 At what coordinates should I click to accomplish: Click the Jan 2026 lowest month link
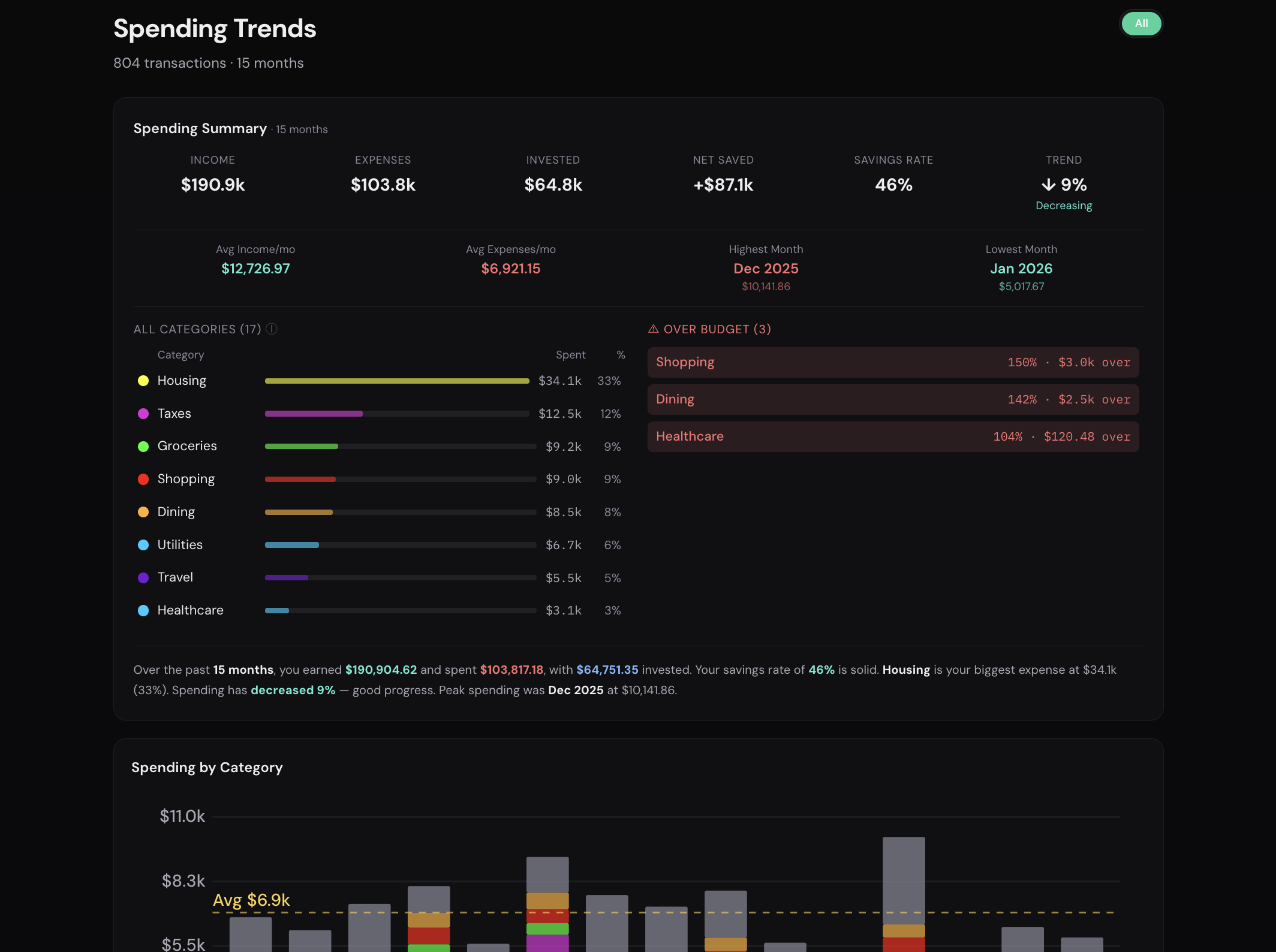coord(1021,269)
